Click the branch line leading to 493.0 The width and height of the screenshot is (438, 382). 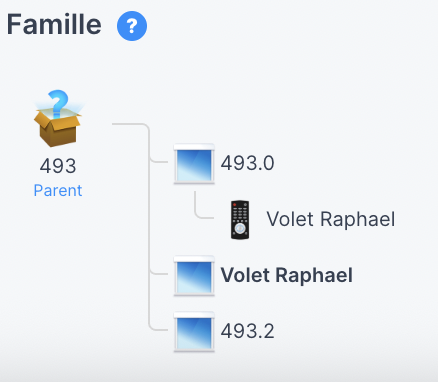click(159, 162)
